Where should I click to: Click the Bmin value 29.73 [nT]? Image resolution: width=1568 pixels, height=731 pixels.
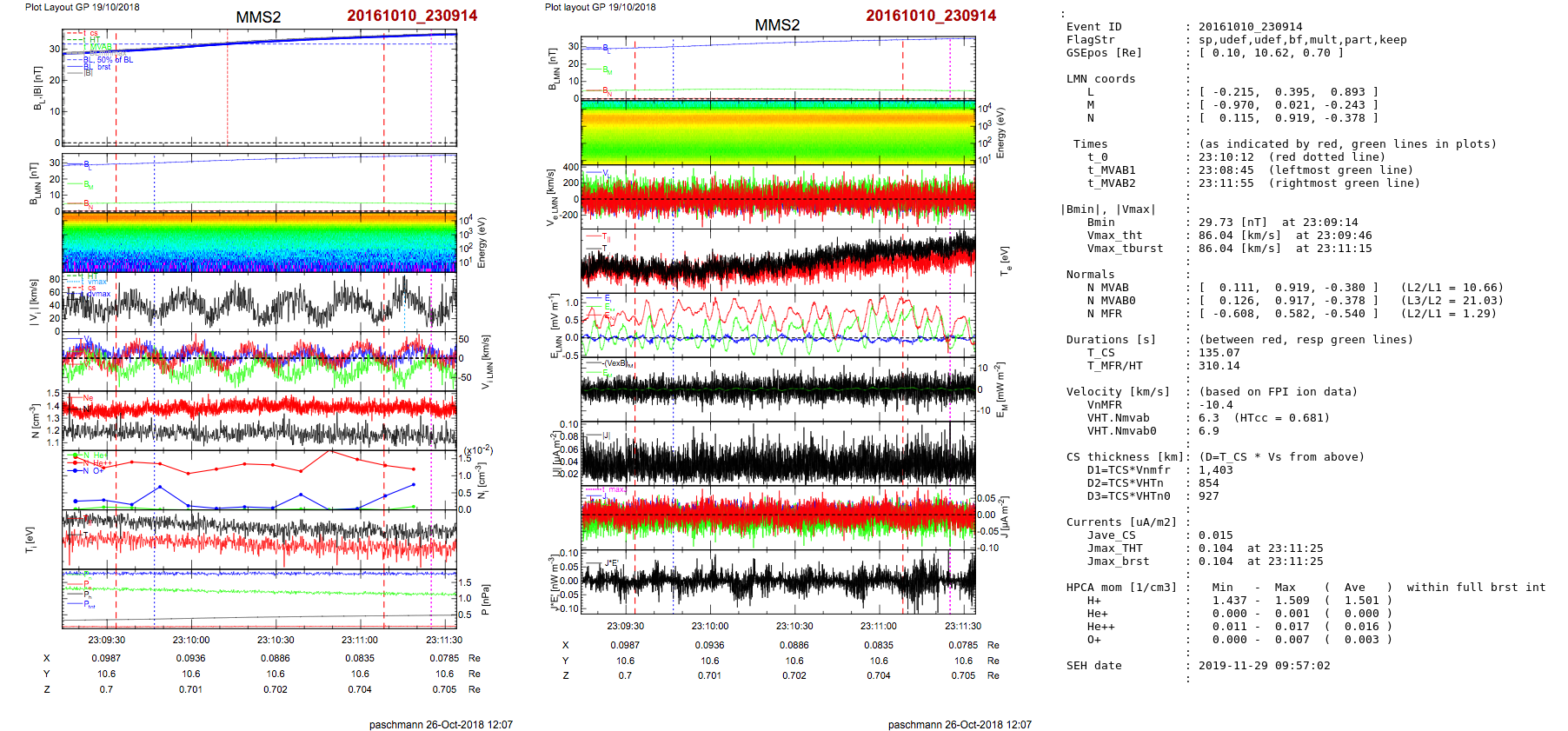1232,223
